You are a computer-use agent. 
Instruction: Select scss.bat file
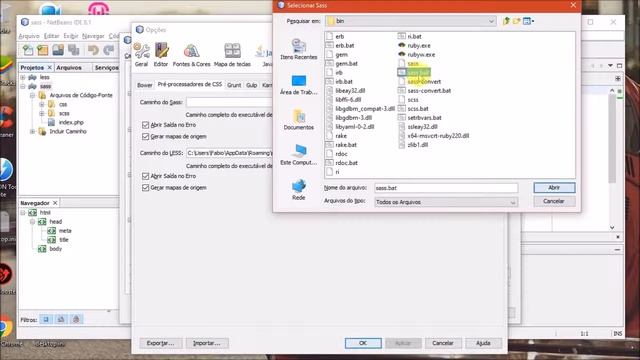pyautogui.click(x=413, y=109)
